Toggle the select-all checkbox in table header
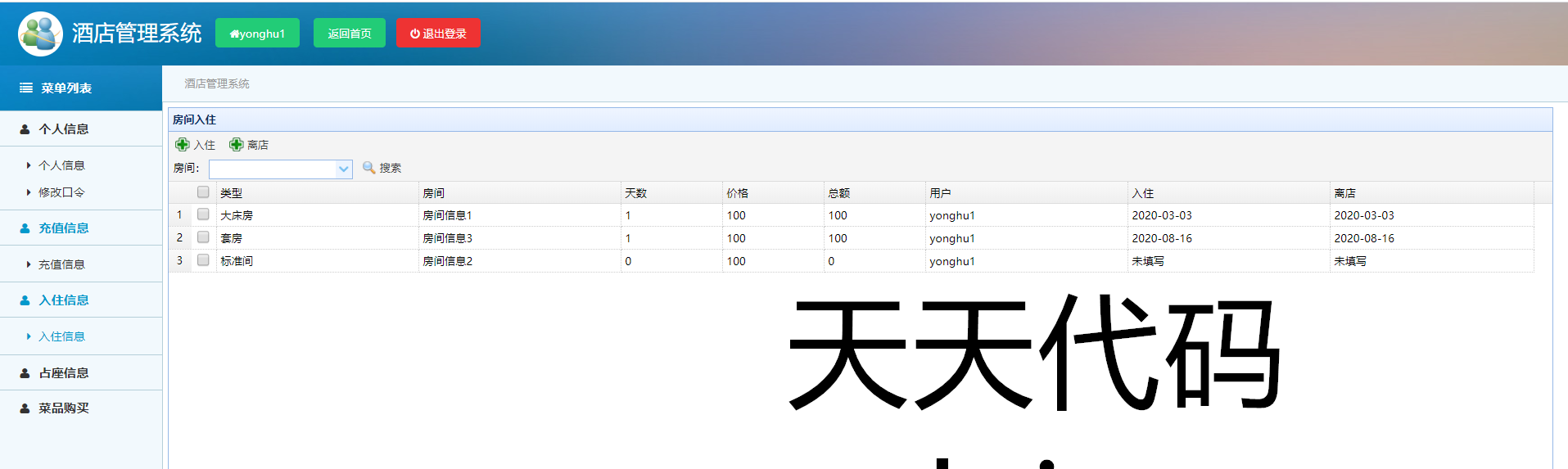The height and width of the screenshot is (469, 1568). [x=203, y=192]
